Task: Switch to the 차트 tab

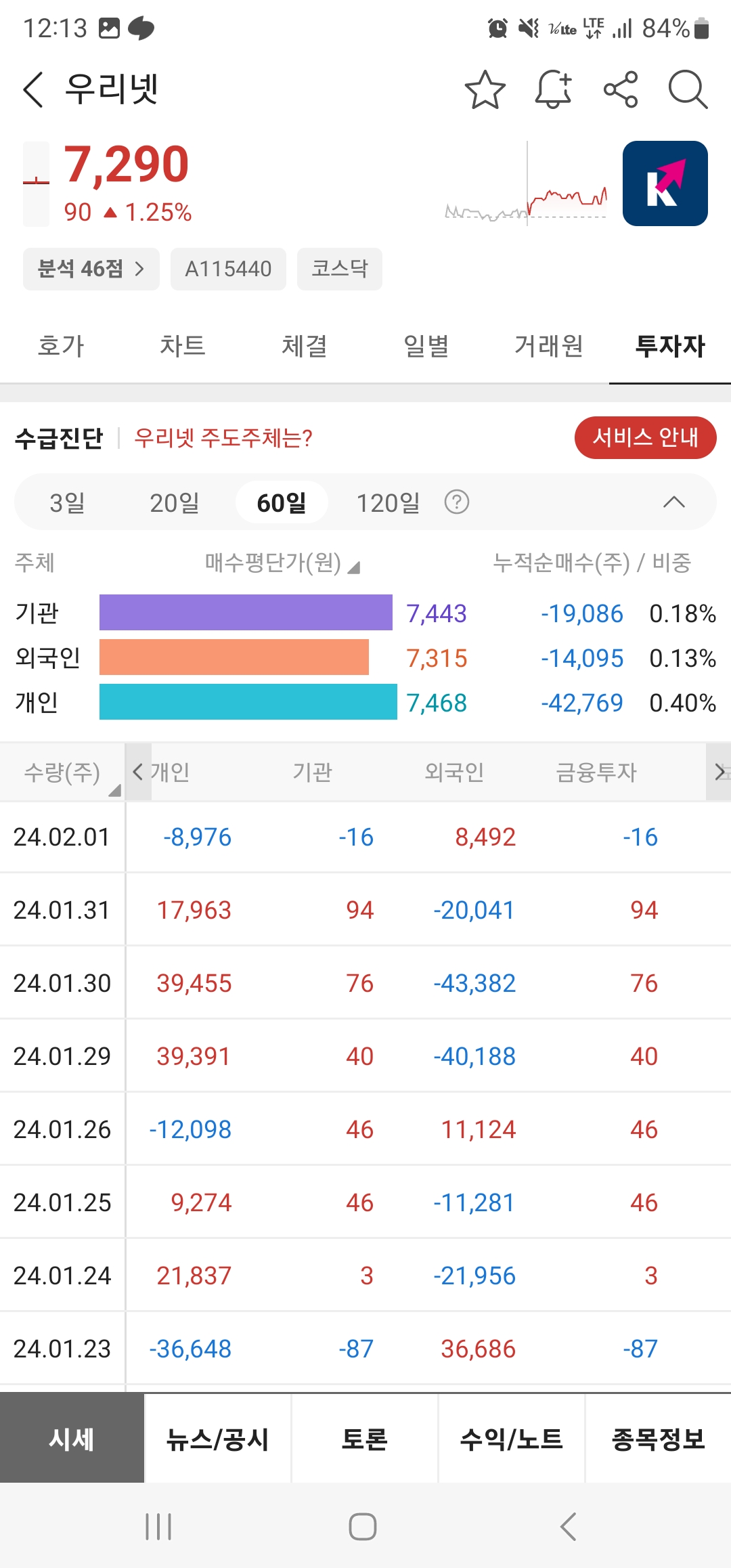Action: pyautogui.click(x=183, y=346)
